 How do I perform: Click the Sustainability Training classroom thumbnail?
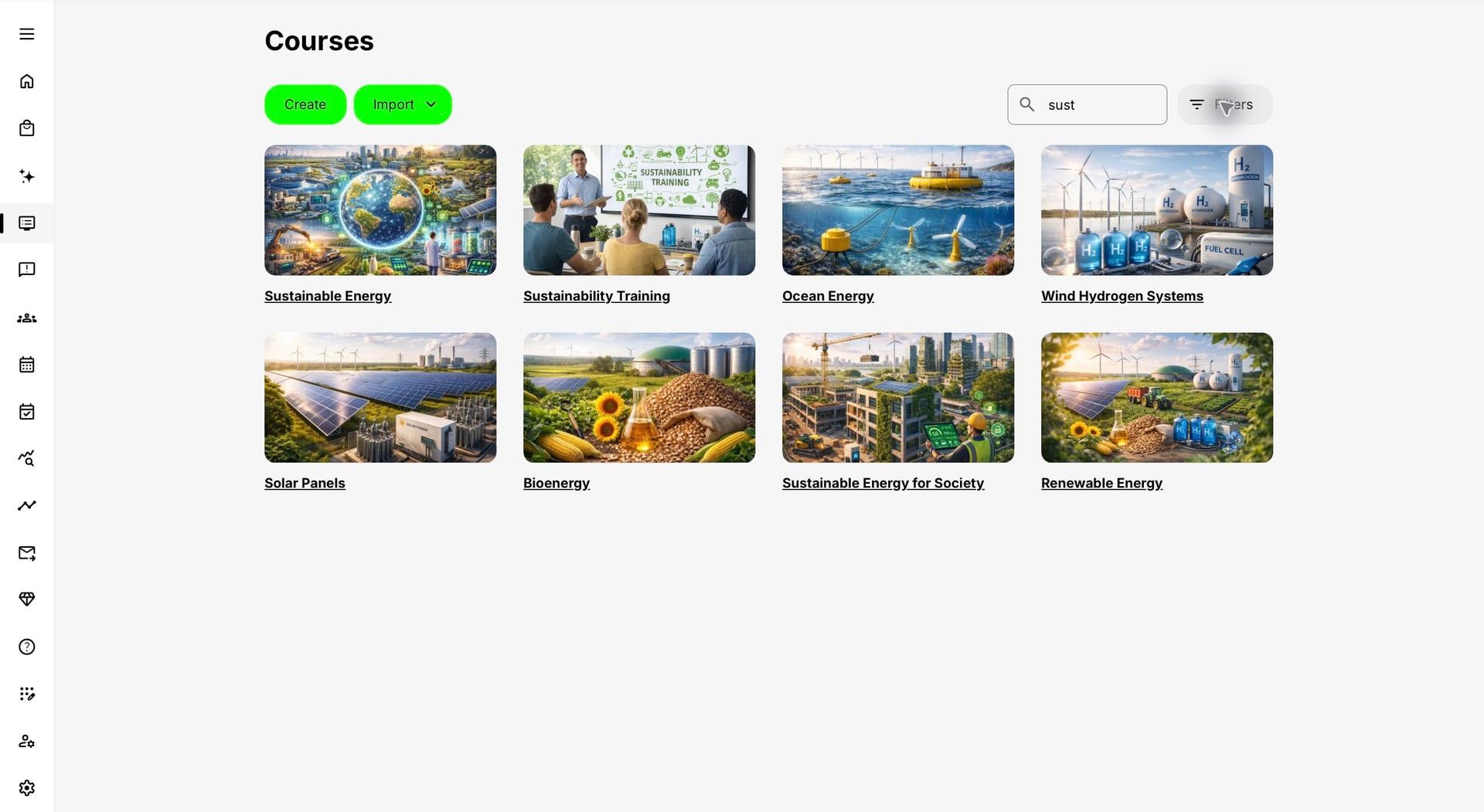639,210
